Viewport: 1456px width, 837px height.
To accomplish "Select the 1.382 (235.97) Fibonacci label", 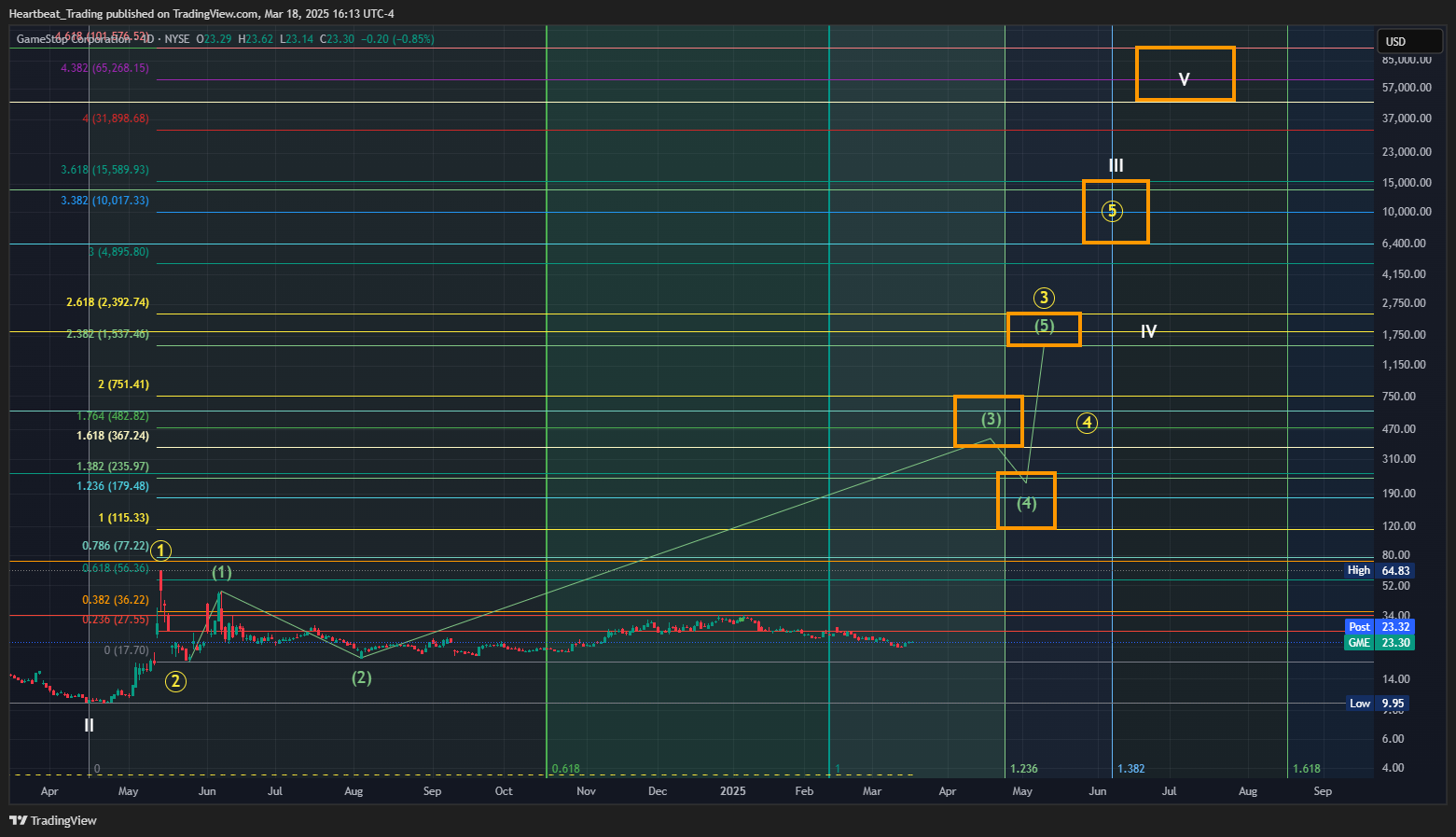I will [x=112, y=467].
